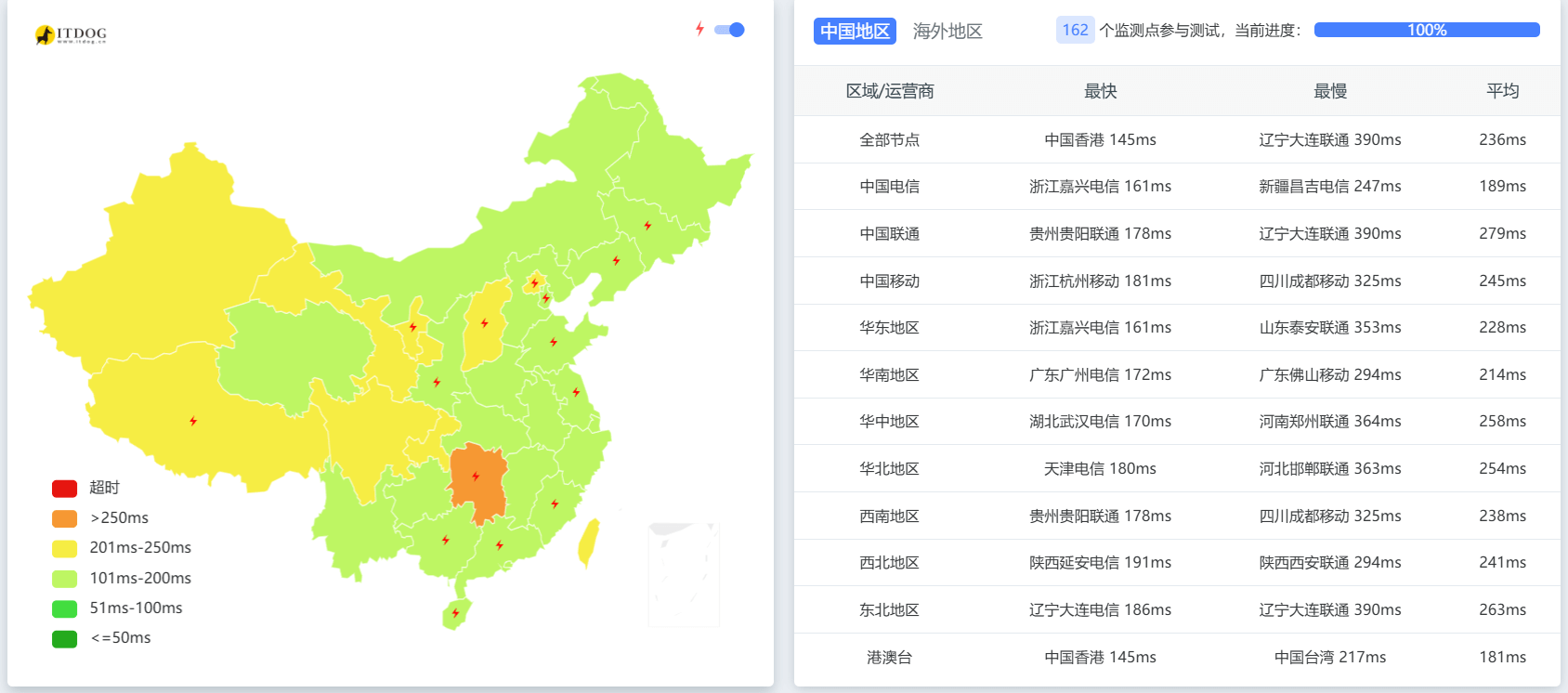
Task: Click the 100% progress bar
Action: (x=1427, y=30)
